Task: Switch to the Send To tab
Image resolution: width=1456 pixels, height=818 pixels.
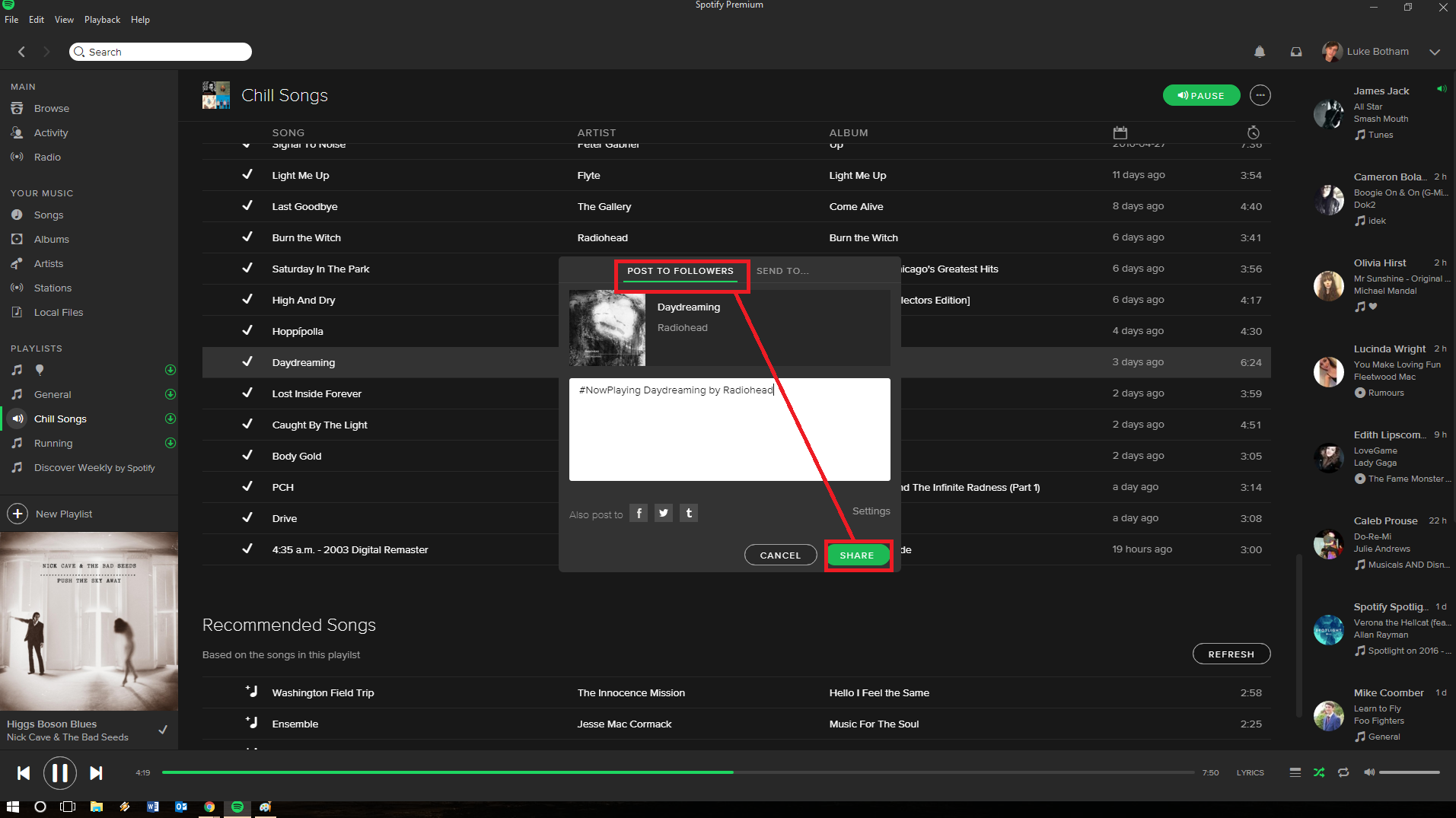Action: point(782,271)
